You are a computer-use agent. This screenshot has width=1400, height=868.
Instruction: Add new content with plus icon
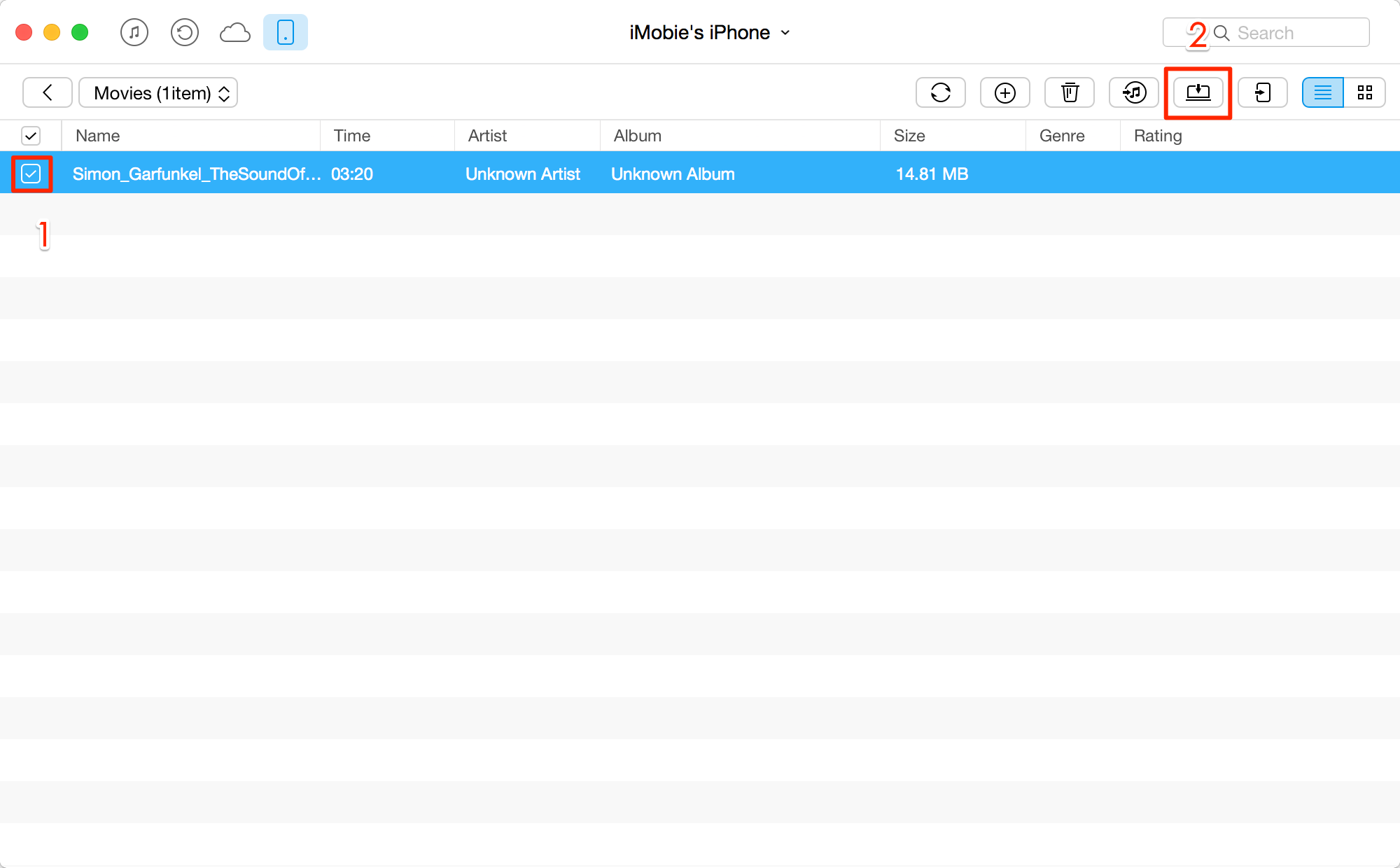click(1005, 92)
